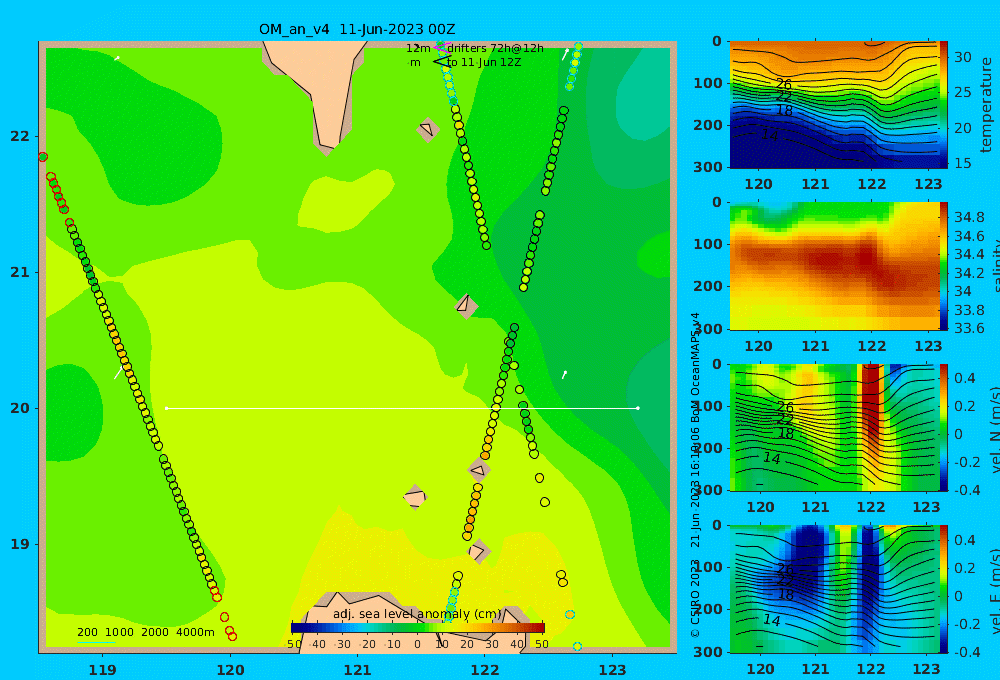The height and width of the screenshot is (680, 1000).
Task: Click the 'vel. E (m/s)' axis label
Action: [994, 591]
